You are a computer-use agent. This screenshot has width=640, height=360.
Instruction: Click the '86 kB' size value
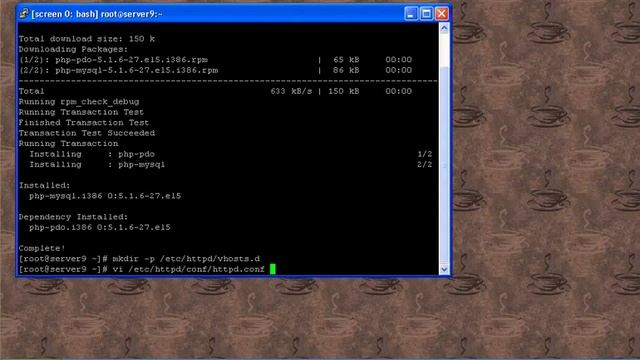tap(346, 70)
